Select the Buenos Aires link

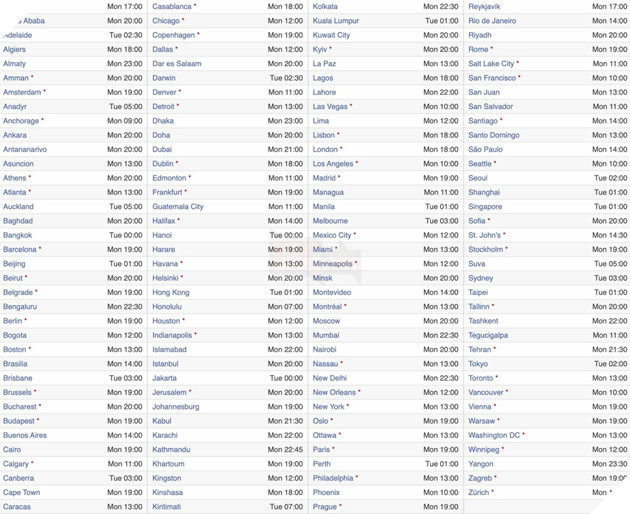click(x=25, y=436)
